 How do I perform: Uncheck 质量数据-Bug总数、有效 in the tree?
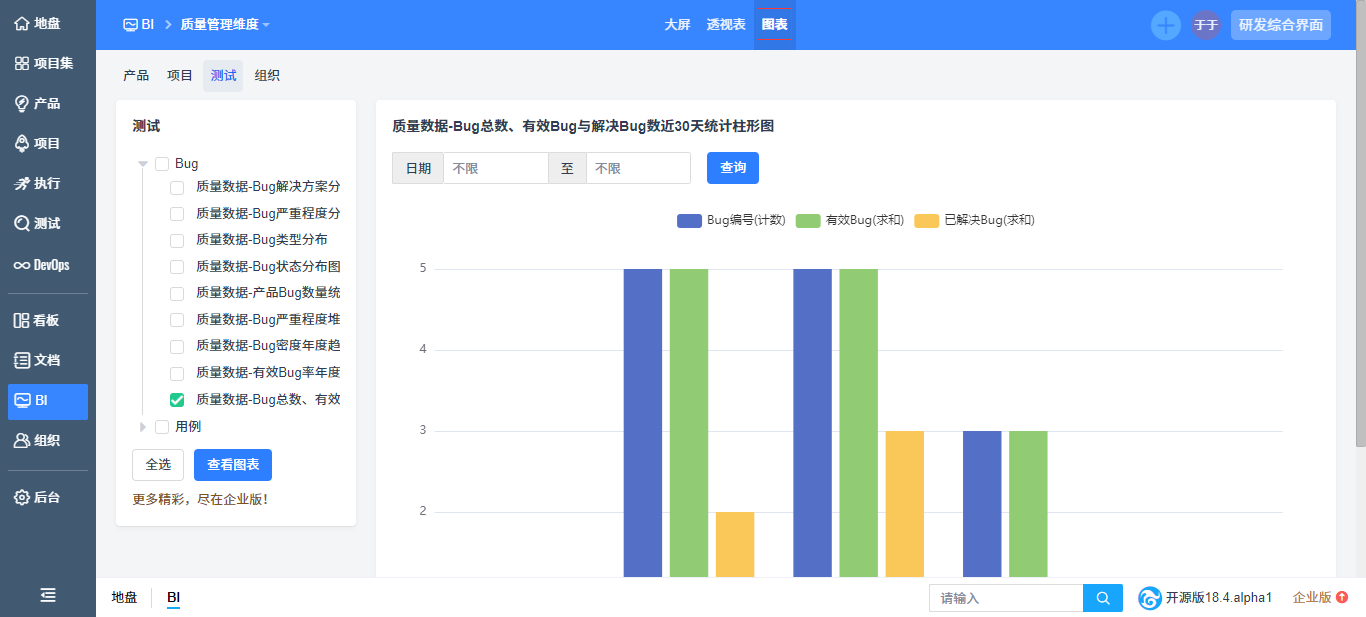(177, 399)
